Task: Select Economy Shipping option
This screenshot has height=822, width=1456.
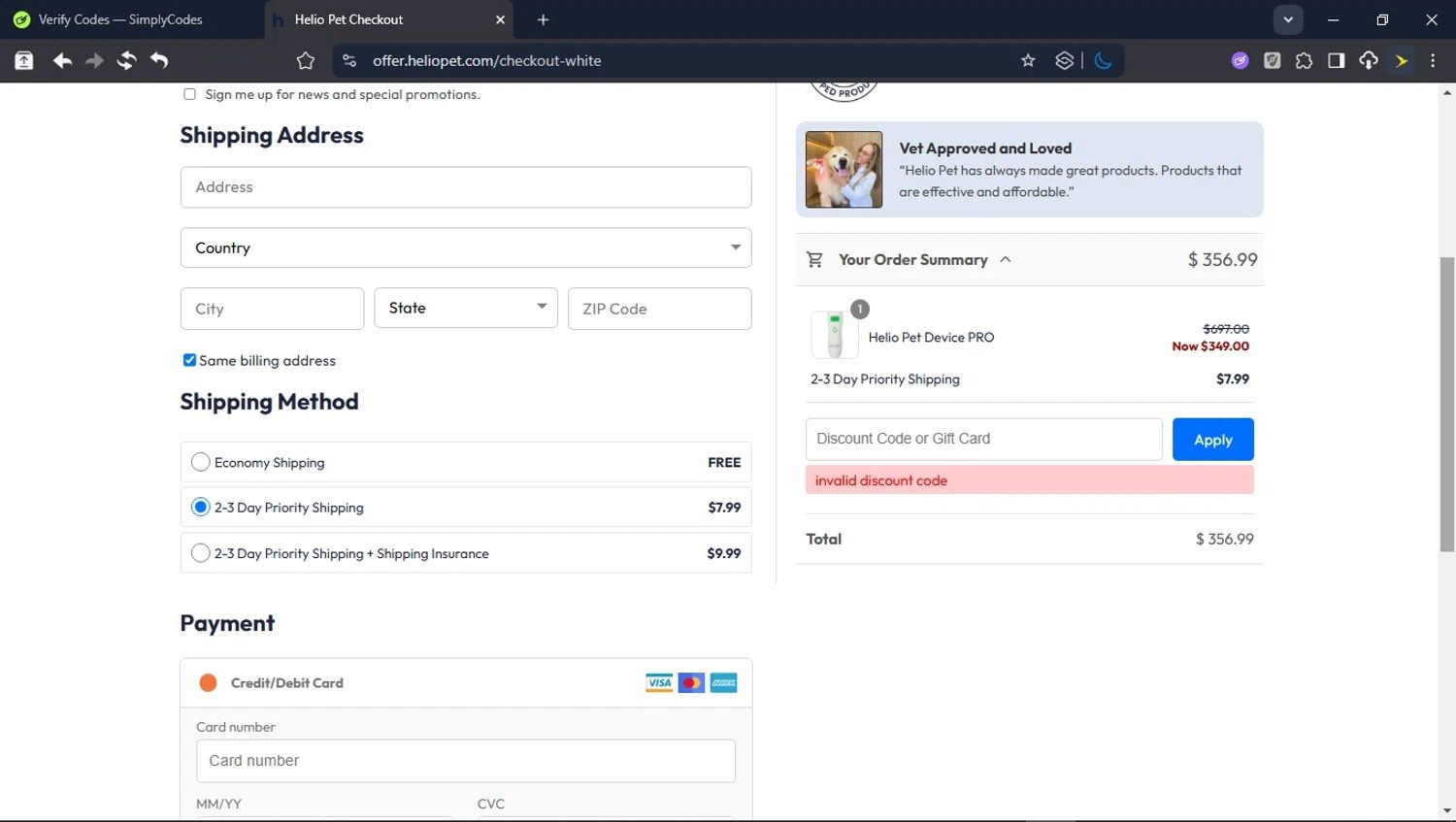Action: pyautogui.click(x=200, y=462)
